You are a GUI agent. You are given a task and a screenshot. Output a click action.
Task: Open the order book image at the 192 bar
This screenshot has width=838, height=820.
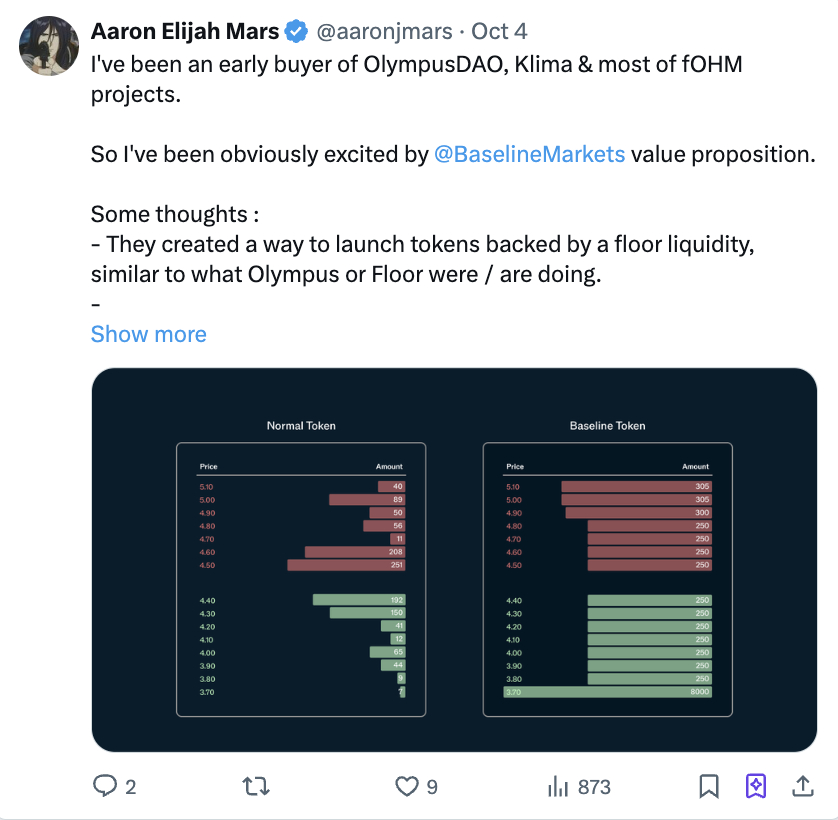[x=358, y=600]
